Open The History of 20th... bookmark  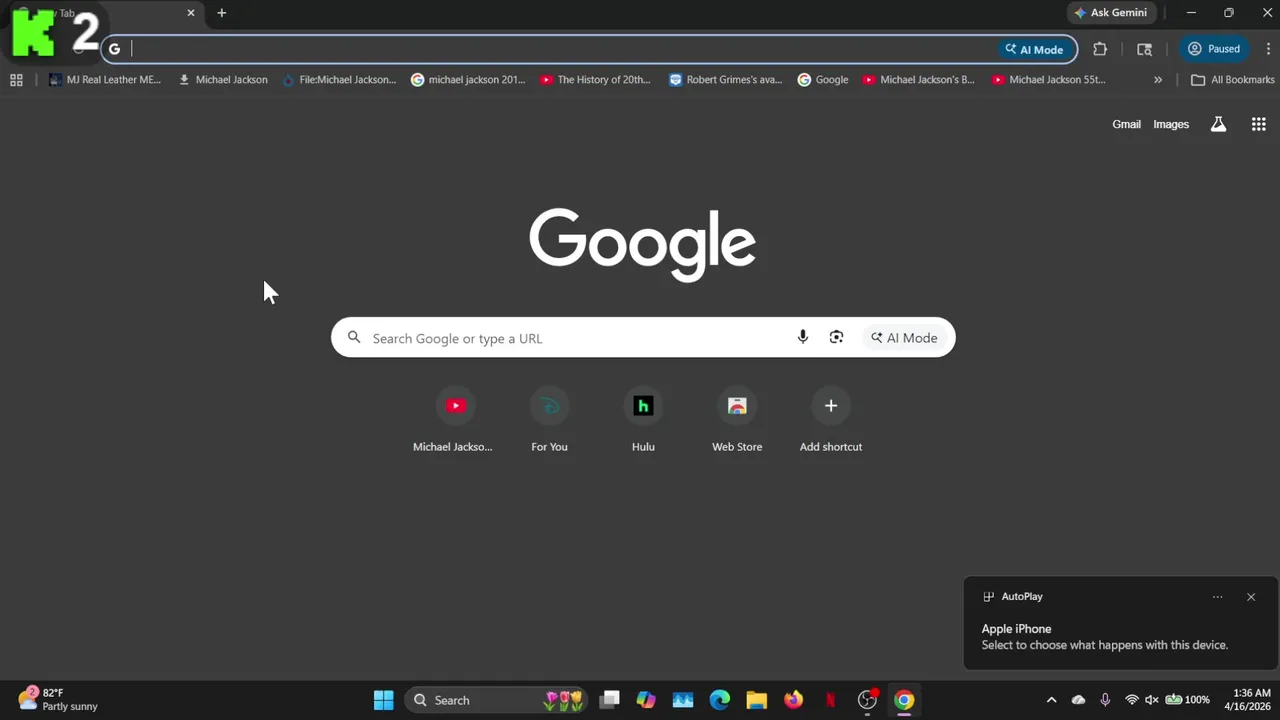point(596,80)
